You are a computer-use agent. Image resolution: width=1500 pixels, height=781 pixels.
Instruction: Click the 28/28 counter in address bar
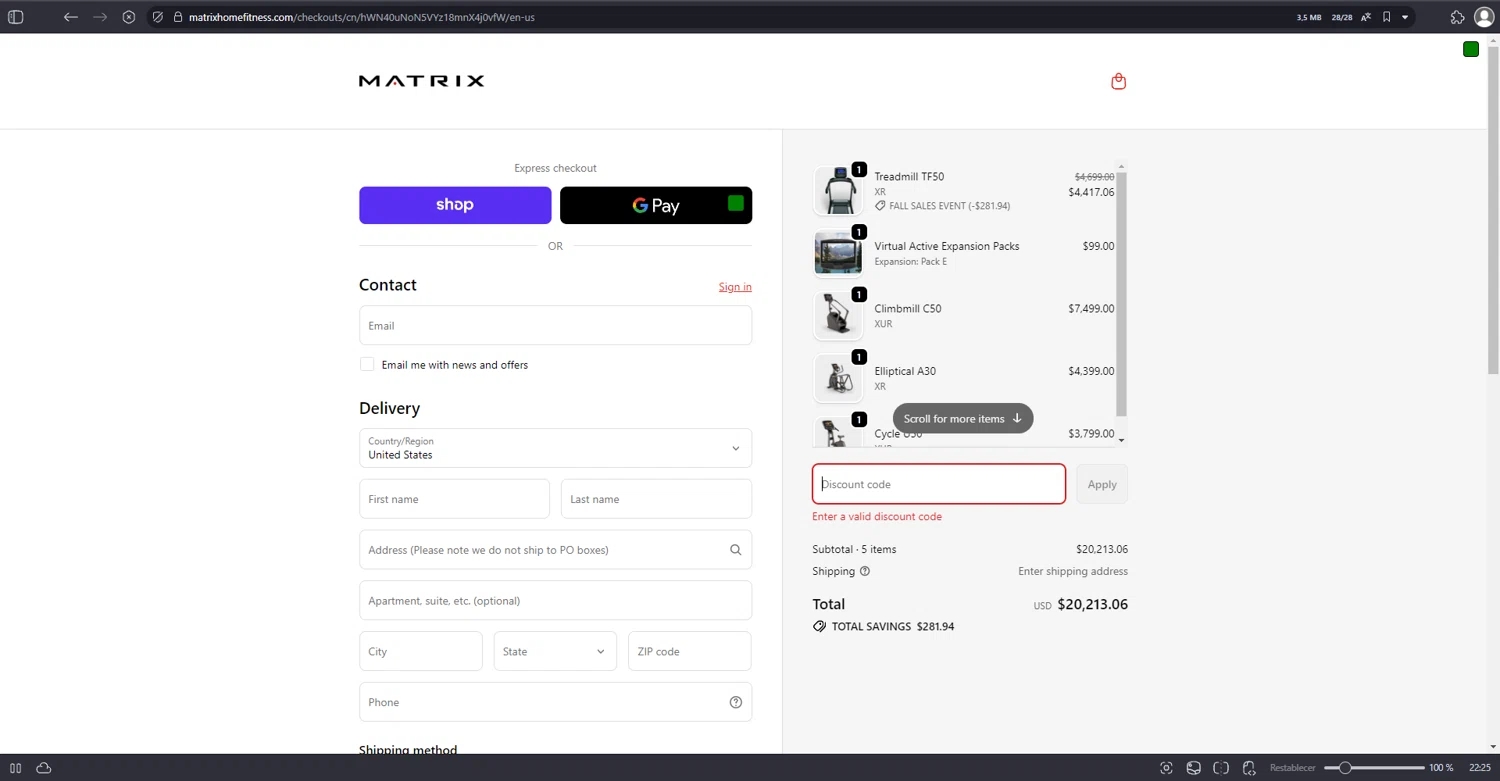[1342, 17]
